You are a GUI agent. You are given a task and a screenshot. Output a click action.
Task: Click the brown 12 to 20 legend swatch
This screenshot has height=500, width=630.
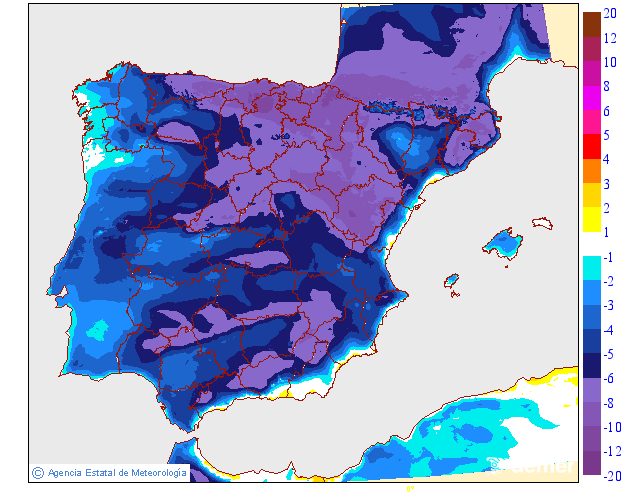[x=592, y=25]
